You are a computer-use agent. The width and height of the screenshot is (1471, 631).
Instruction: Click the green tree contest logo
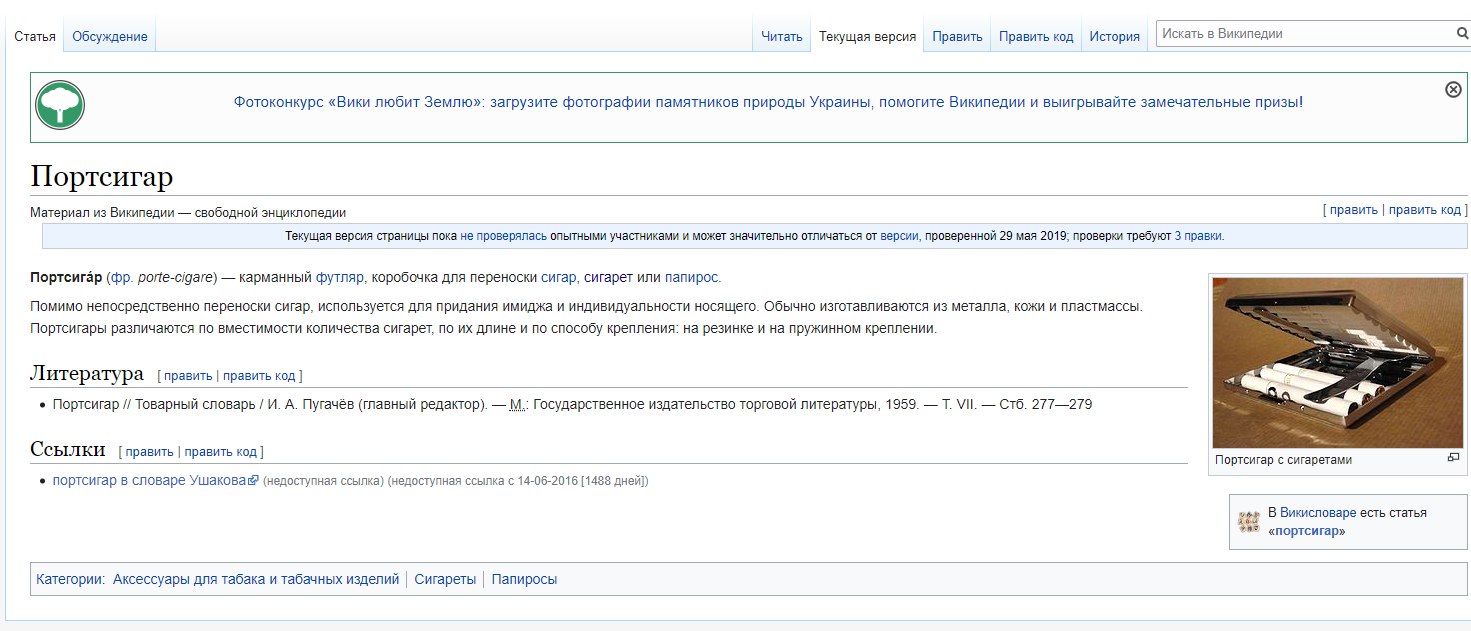(60, 105)
